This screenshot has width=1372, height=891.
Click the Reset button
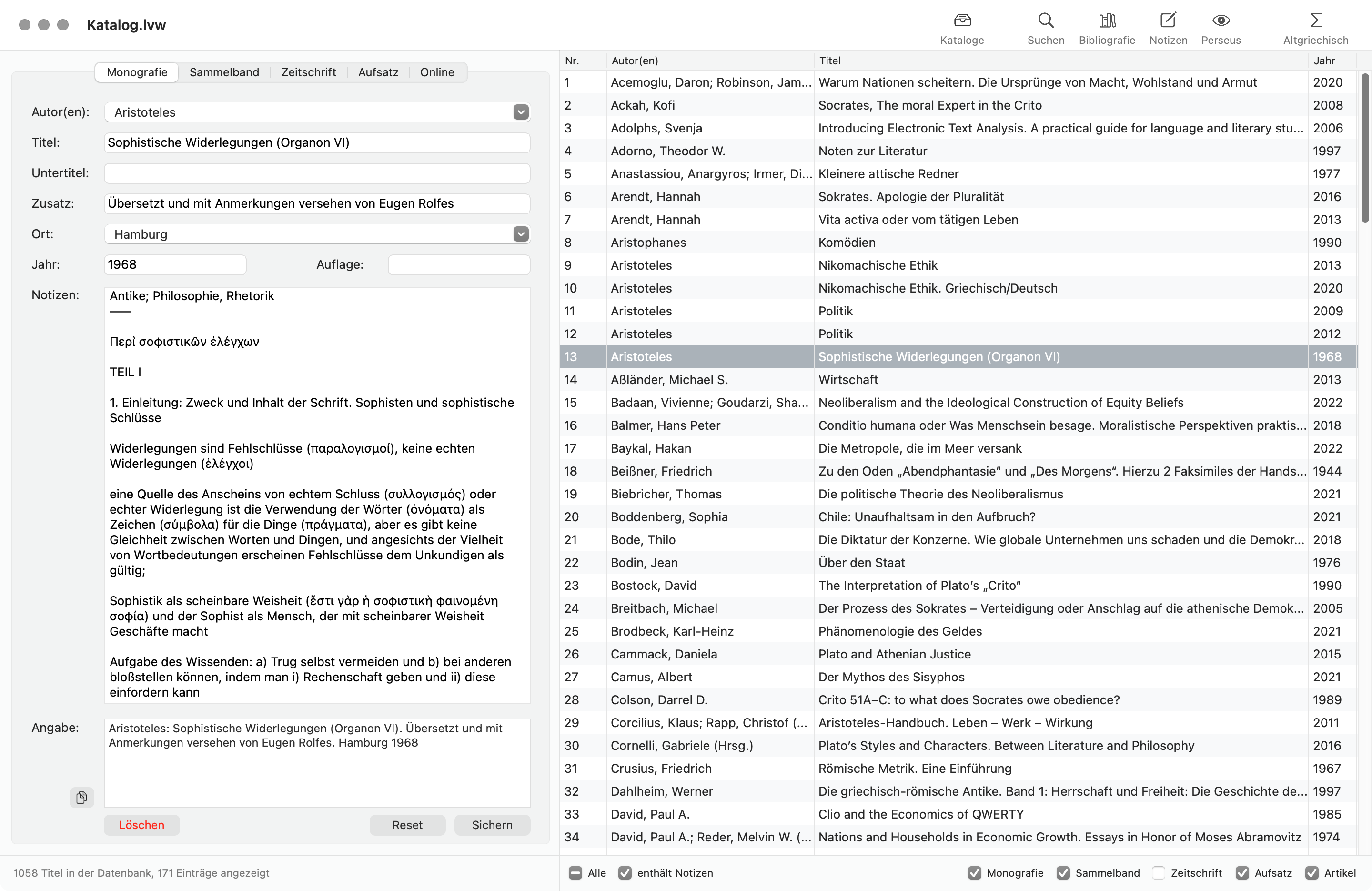pyautogui.click(x=407, y=825)
